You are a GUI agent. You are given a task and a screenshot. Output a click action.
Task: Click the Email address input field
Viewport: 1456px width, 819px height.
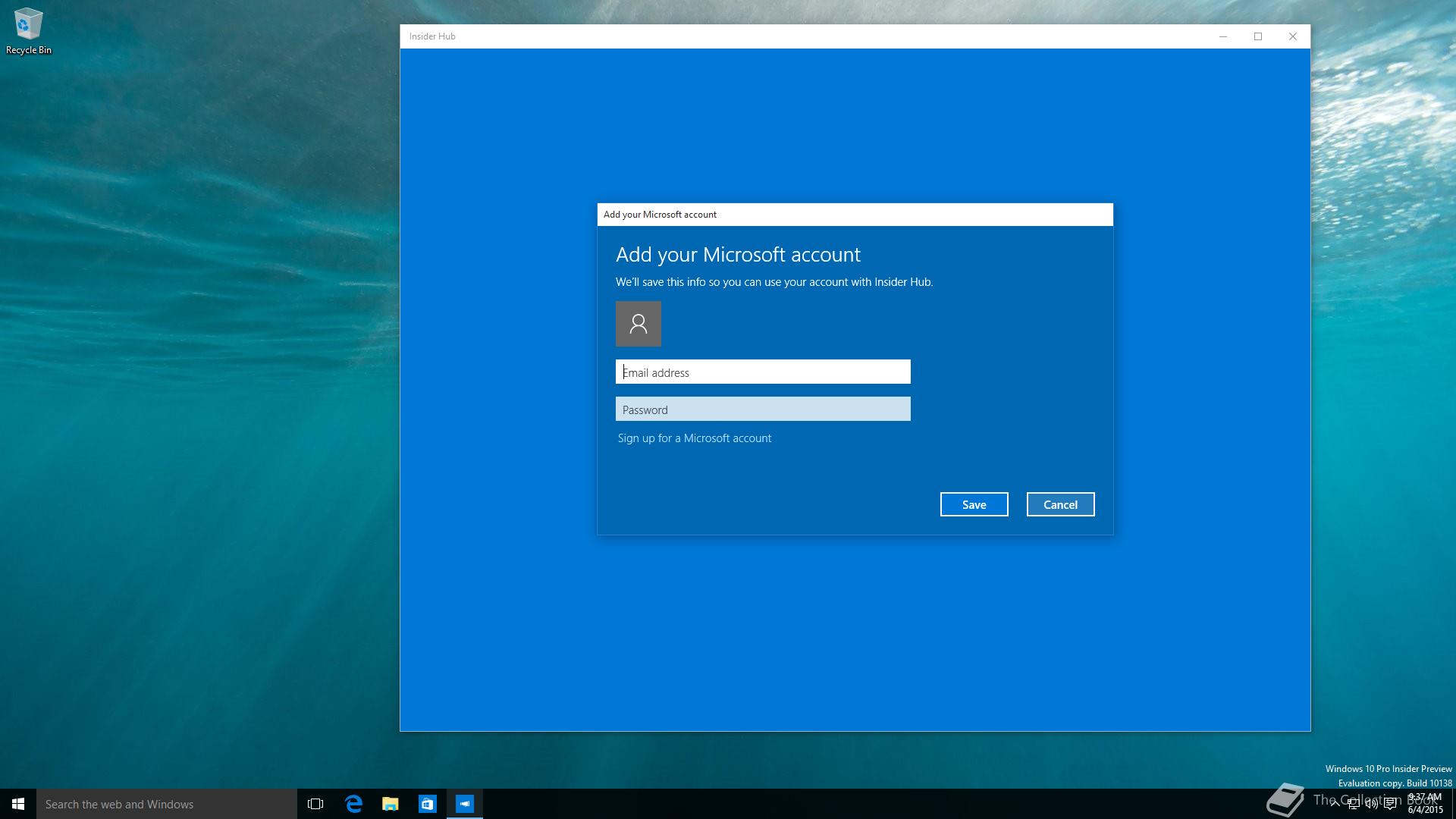[763, 372]
